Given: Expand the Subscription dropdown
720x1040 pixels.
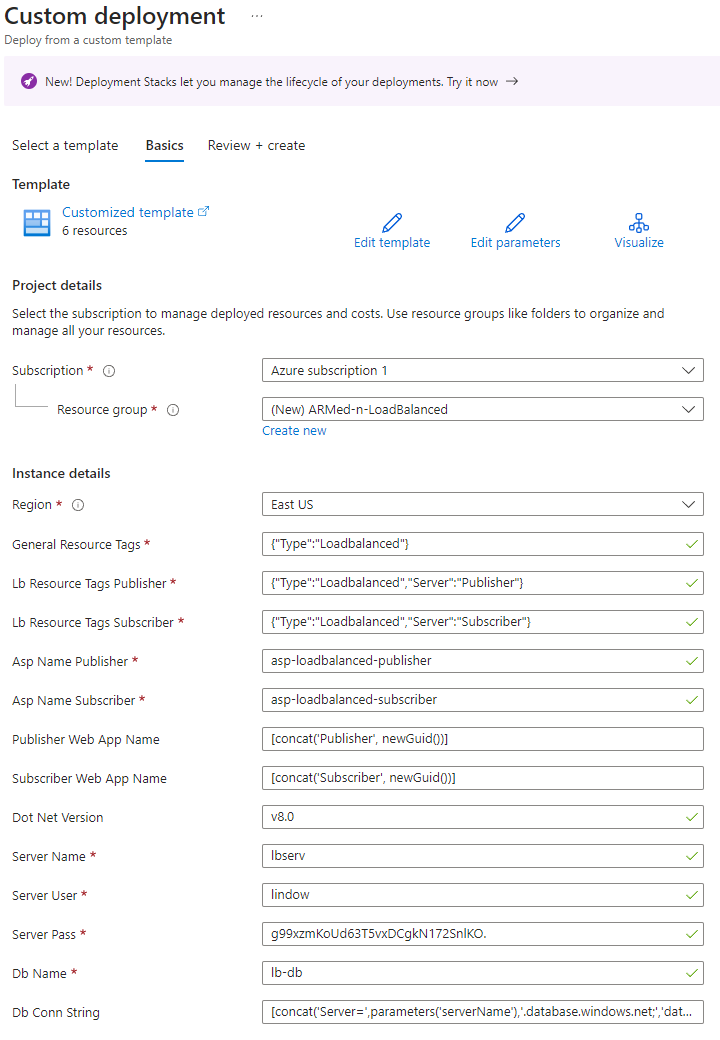Looking at the screenshot, I should [483, 370].
